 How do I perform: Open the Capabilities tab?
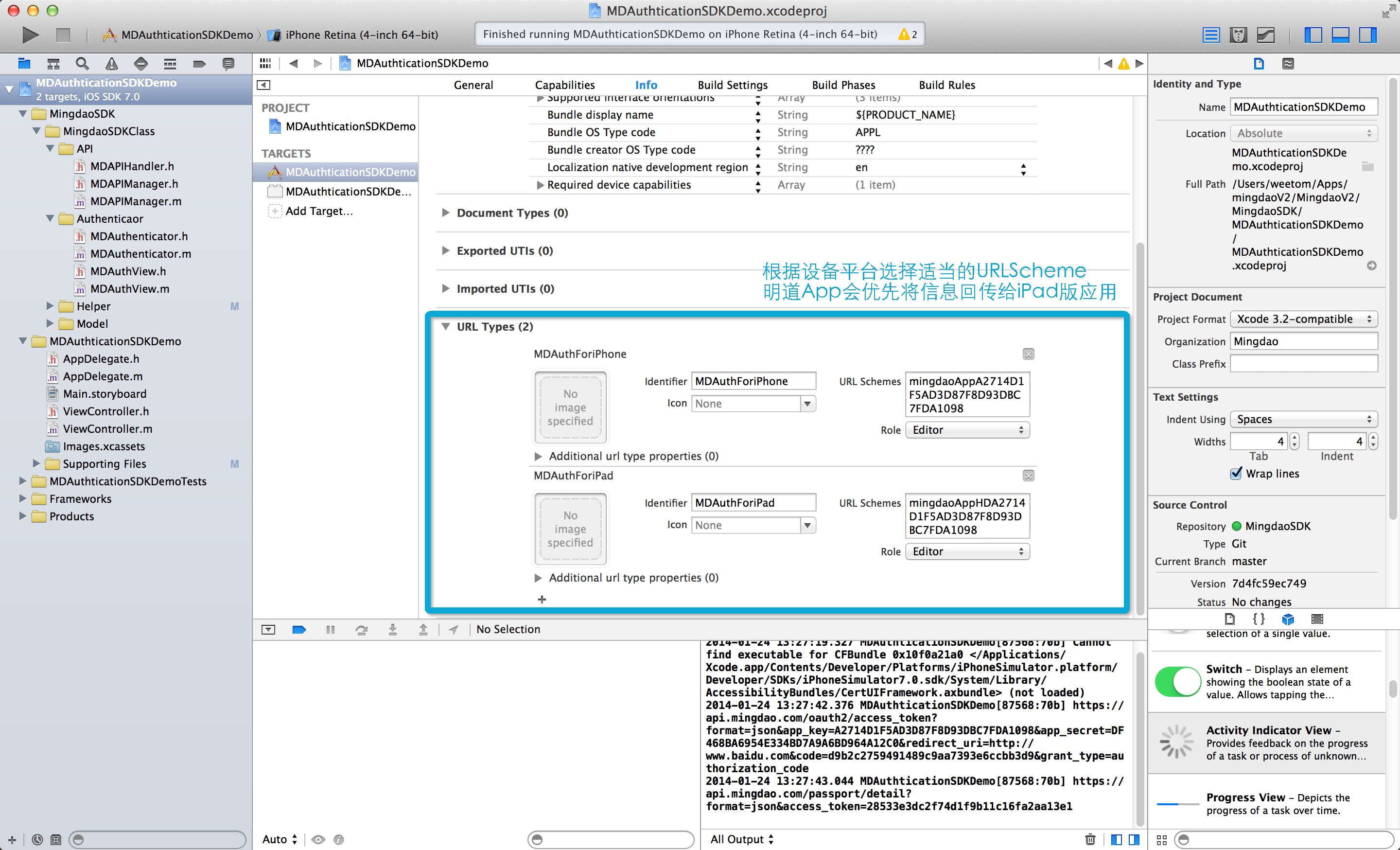(564, 85)
